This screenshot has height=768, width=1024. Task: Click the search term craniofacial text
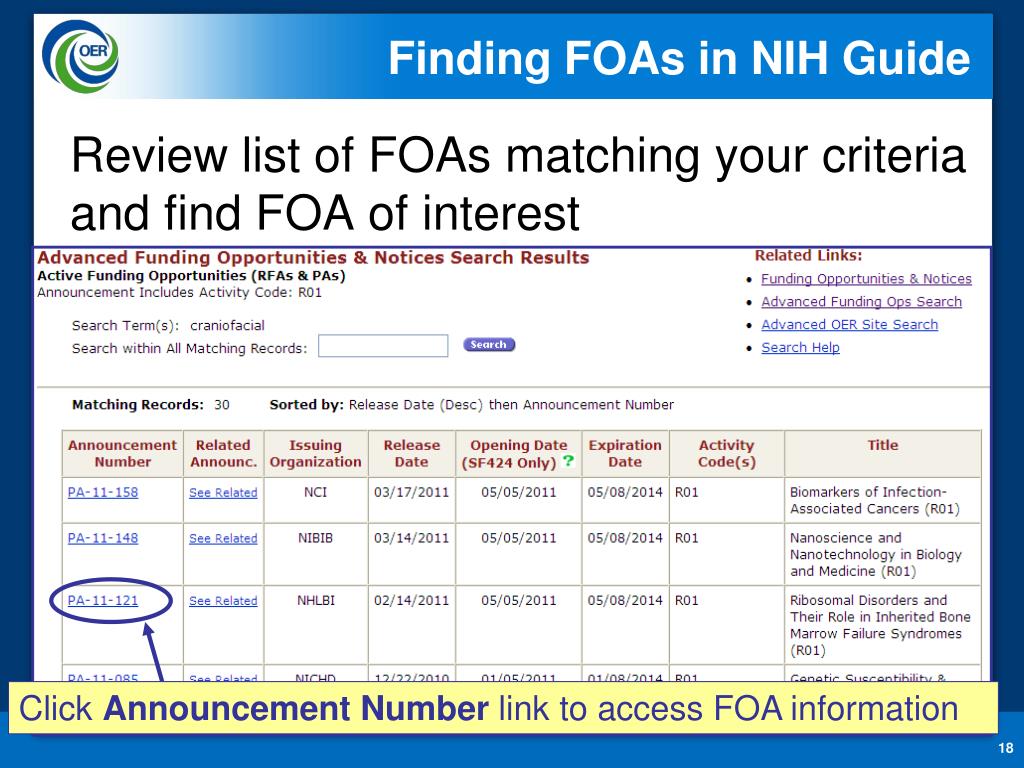coord(227,325)
